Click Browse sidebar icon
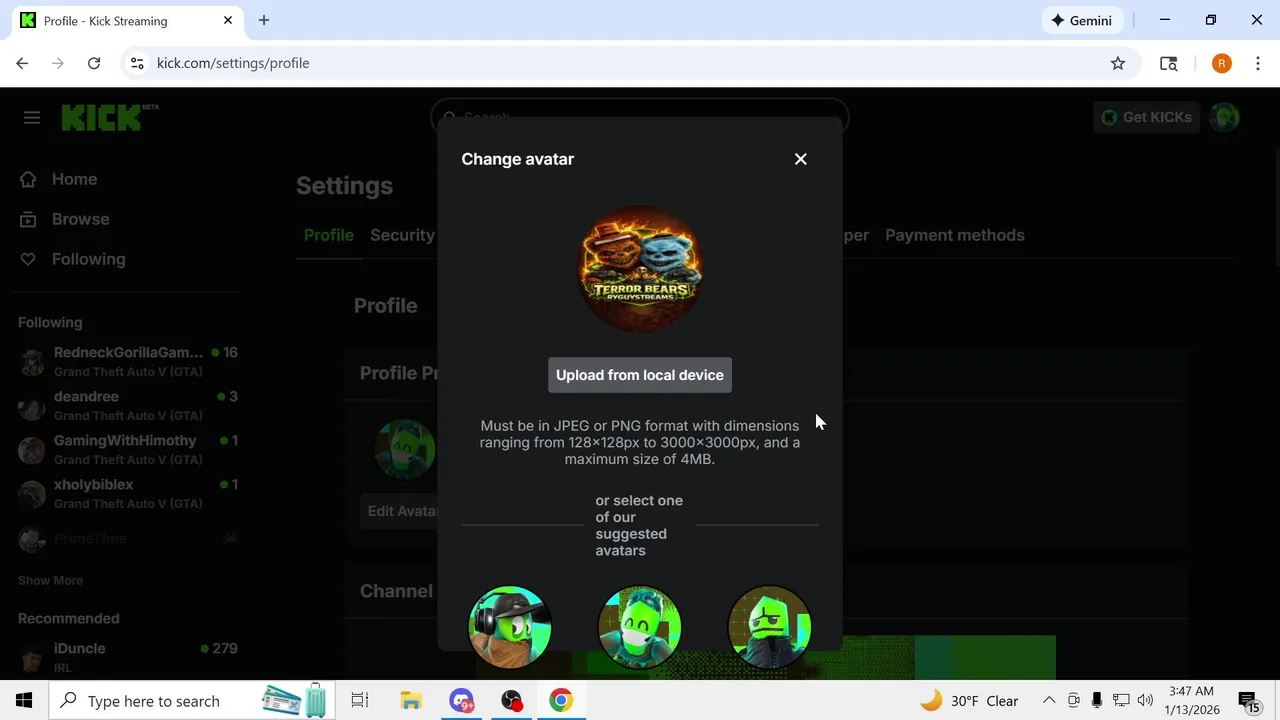This screenshot has height=720, width=1280. pyautogui.click(x=28, y=219)
